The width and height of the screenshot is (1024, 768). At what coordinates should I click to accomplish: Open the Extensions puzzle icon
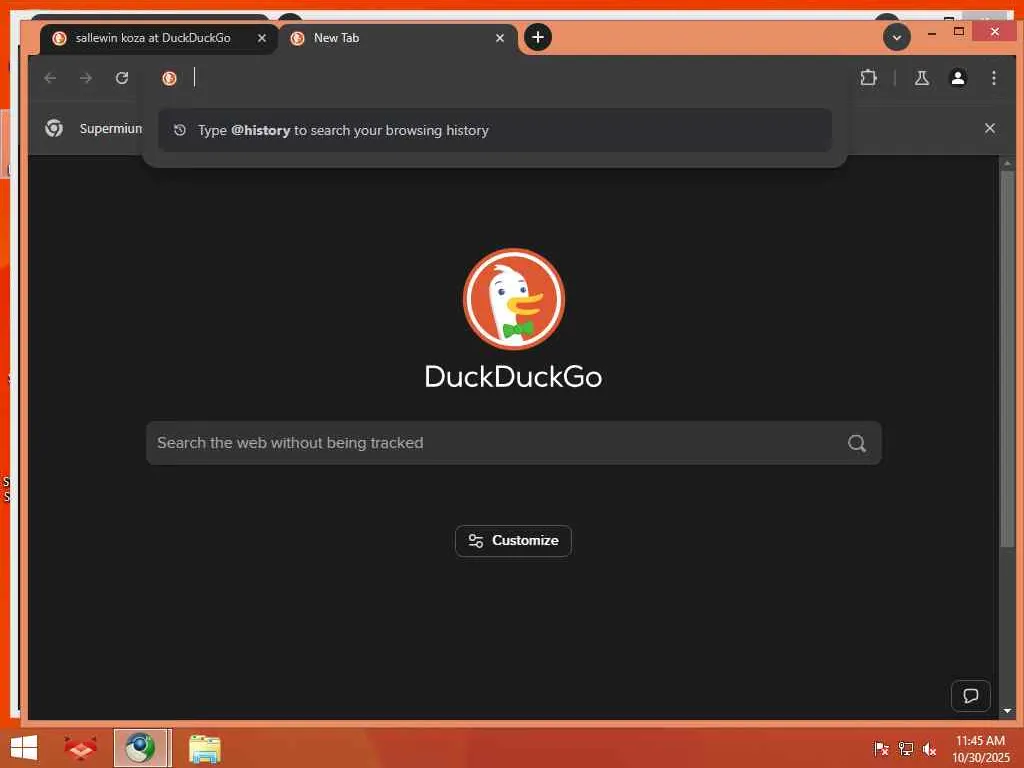[x=868, y=78]
